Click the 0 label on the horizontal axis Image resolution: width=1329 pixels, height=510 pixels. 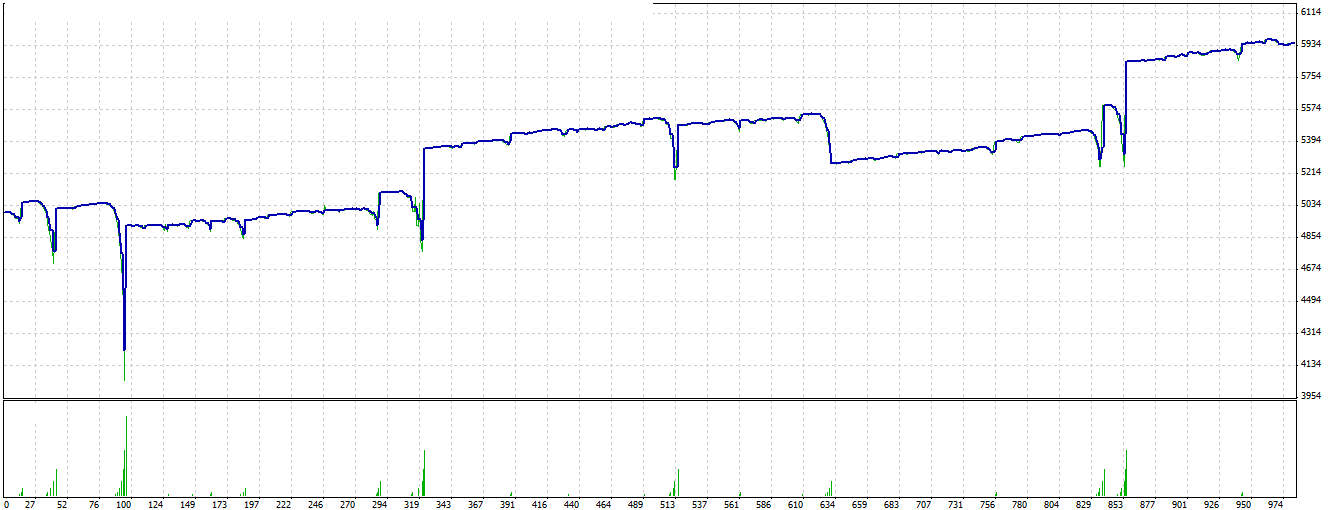(6, 504)
